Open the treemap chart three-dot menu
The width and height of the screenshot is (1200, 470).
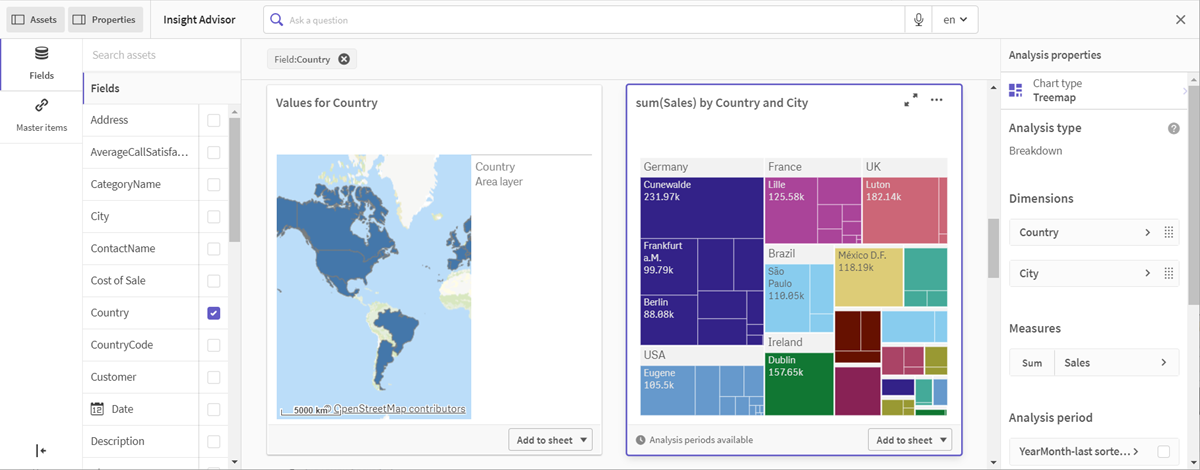click(937, 101)
